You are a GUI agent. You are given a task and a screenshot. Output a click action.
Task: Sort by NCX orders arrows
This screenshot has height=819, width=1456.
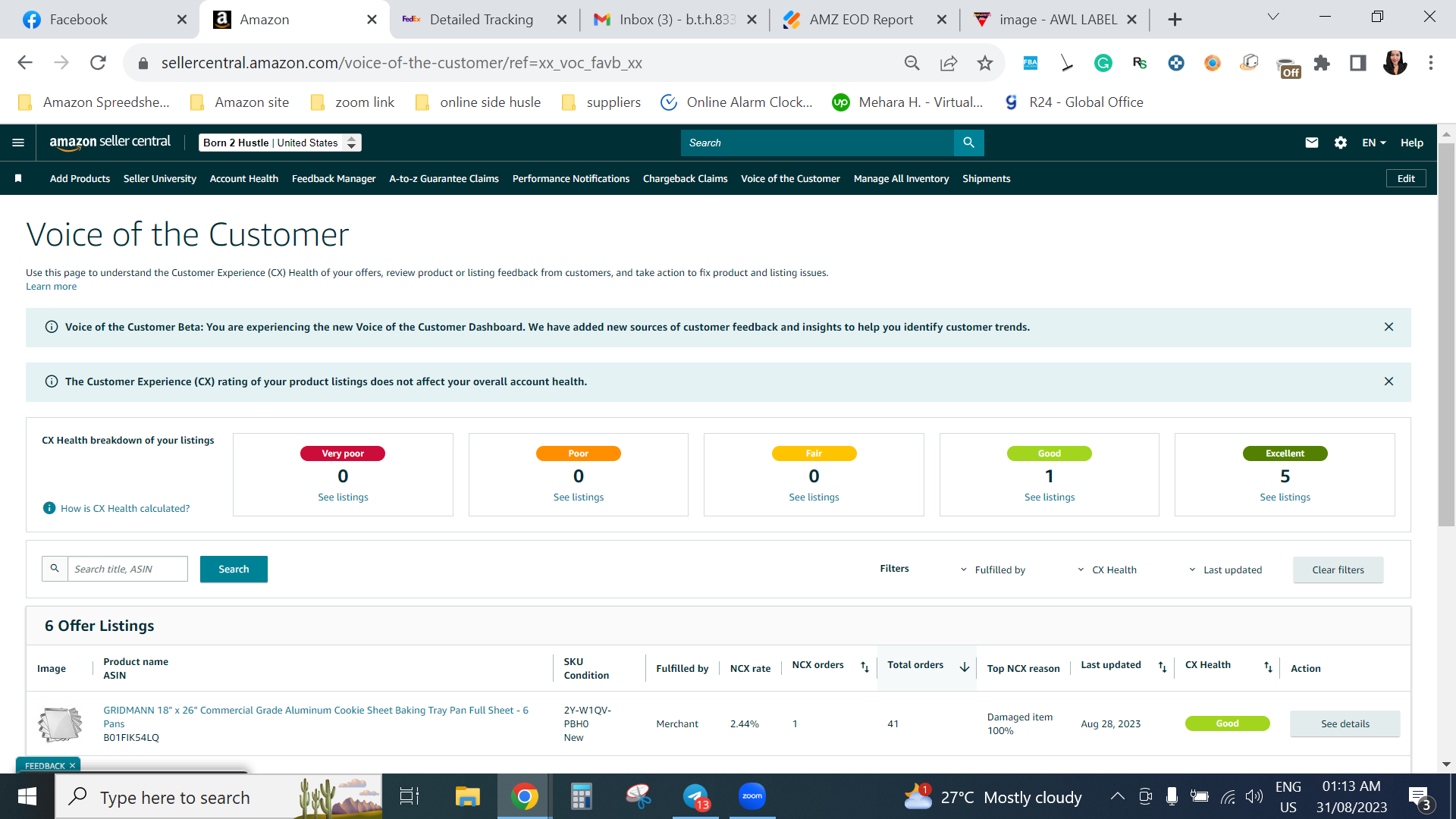click(x=864, y=667)
